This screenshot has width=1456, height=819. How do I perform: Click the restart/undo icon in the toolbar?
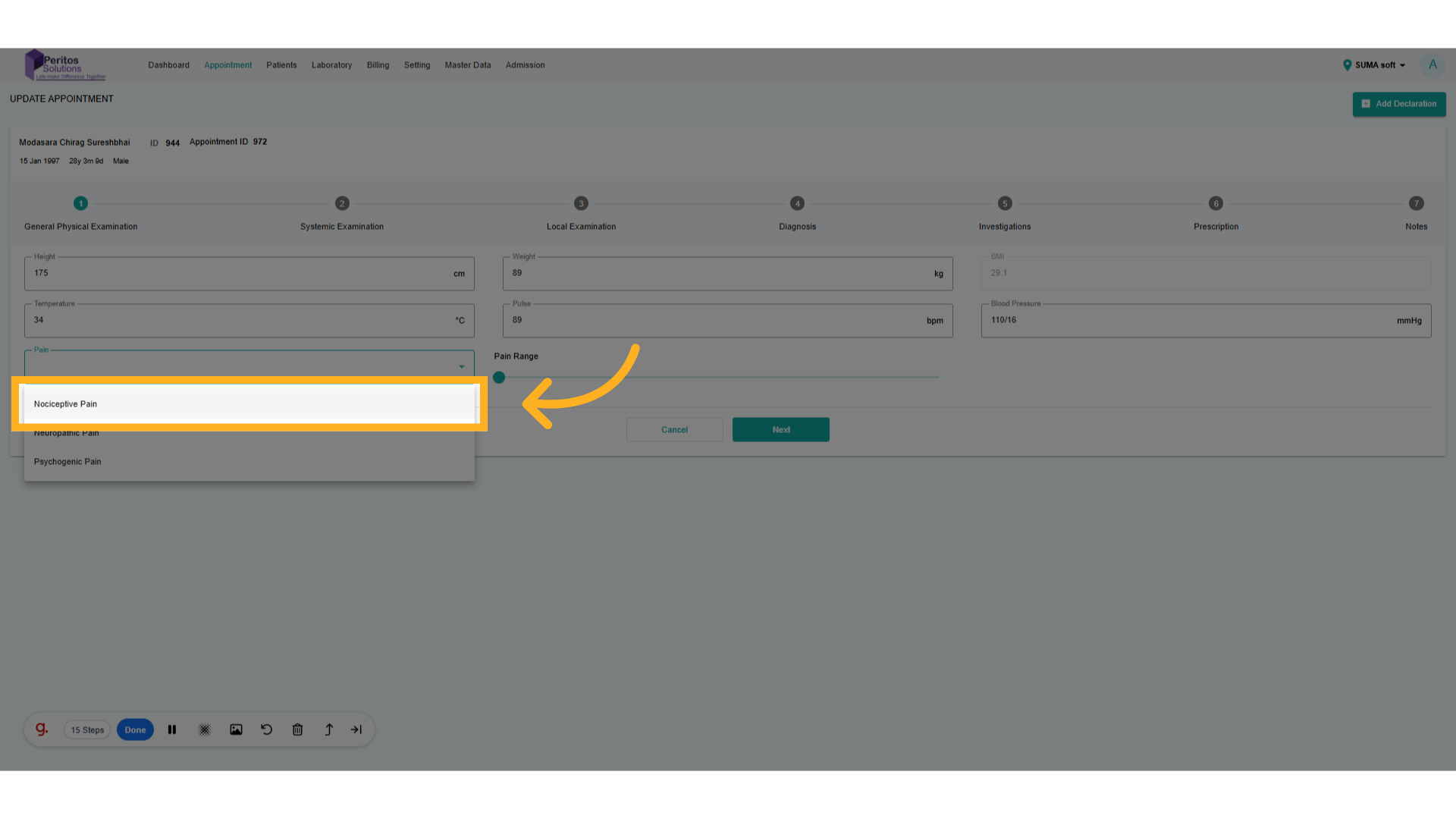click(x=266, y=730)
